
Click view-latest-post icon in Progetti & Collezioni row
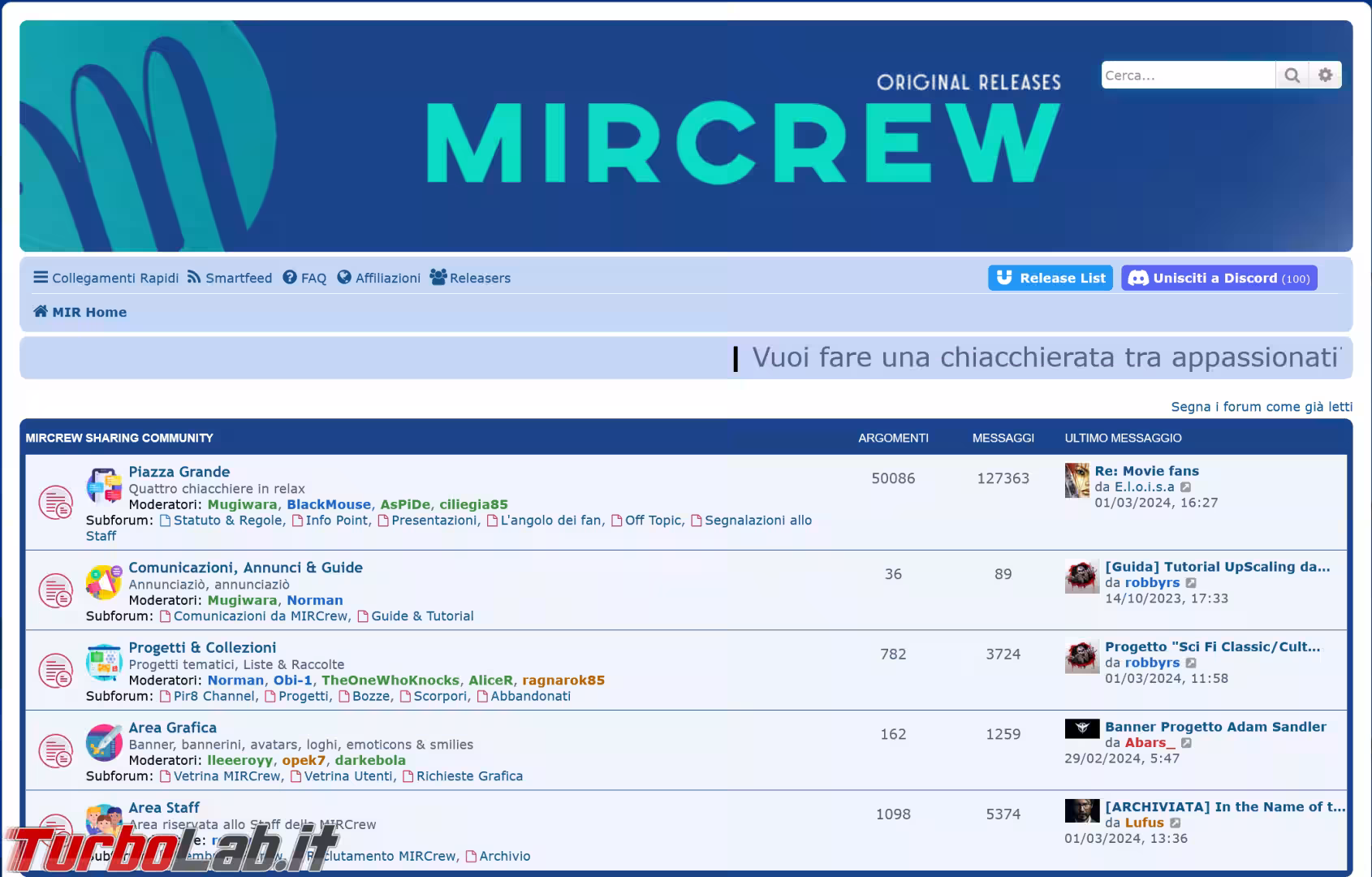click(1191, 663)
